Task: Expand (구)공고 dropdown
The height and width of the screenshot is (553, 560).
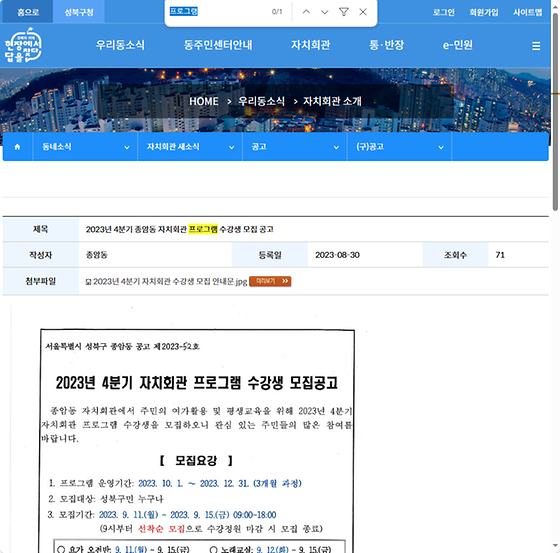Action: pyautogui.click(x=399, y=147)
